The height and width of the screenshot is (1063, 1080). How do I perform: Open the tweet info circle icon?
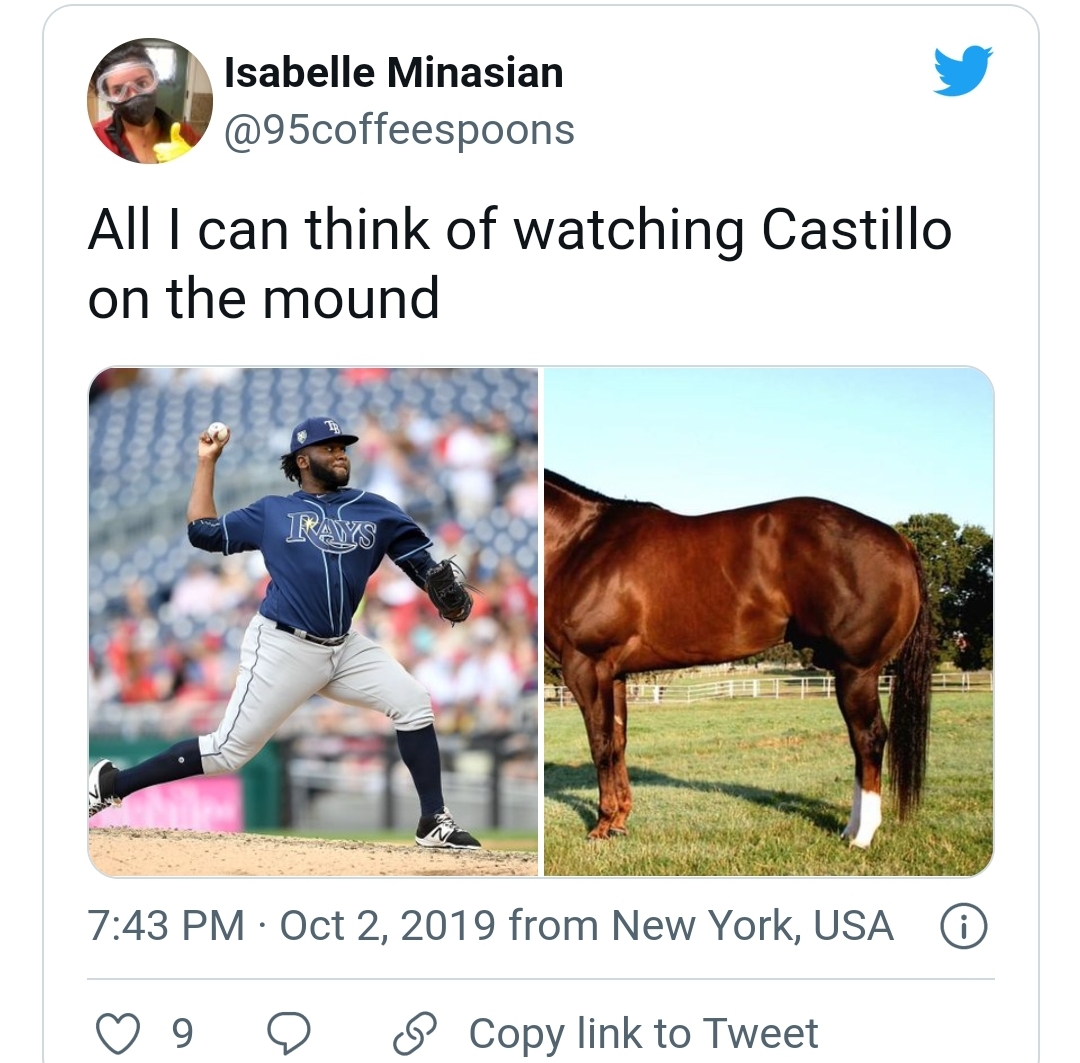(964, 927)
